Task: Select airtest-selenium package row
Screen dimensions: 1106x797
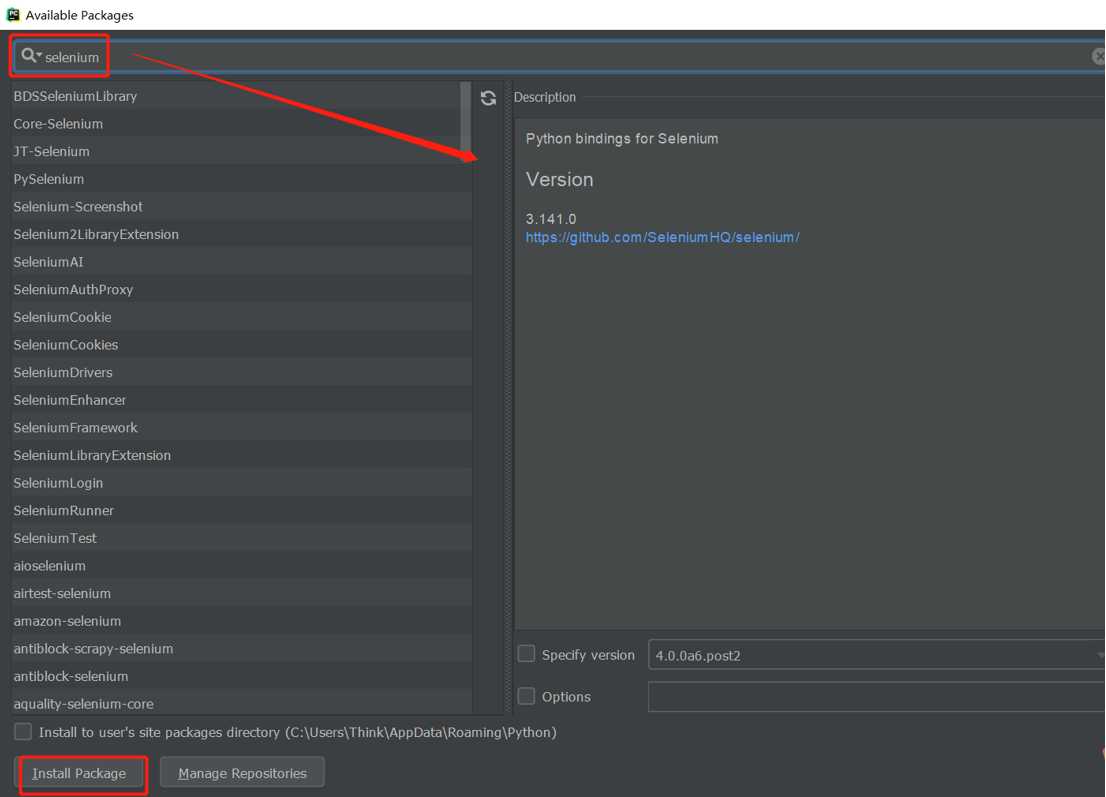Action: pos(241,593)
